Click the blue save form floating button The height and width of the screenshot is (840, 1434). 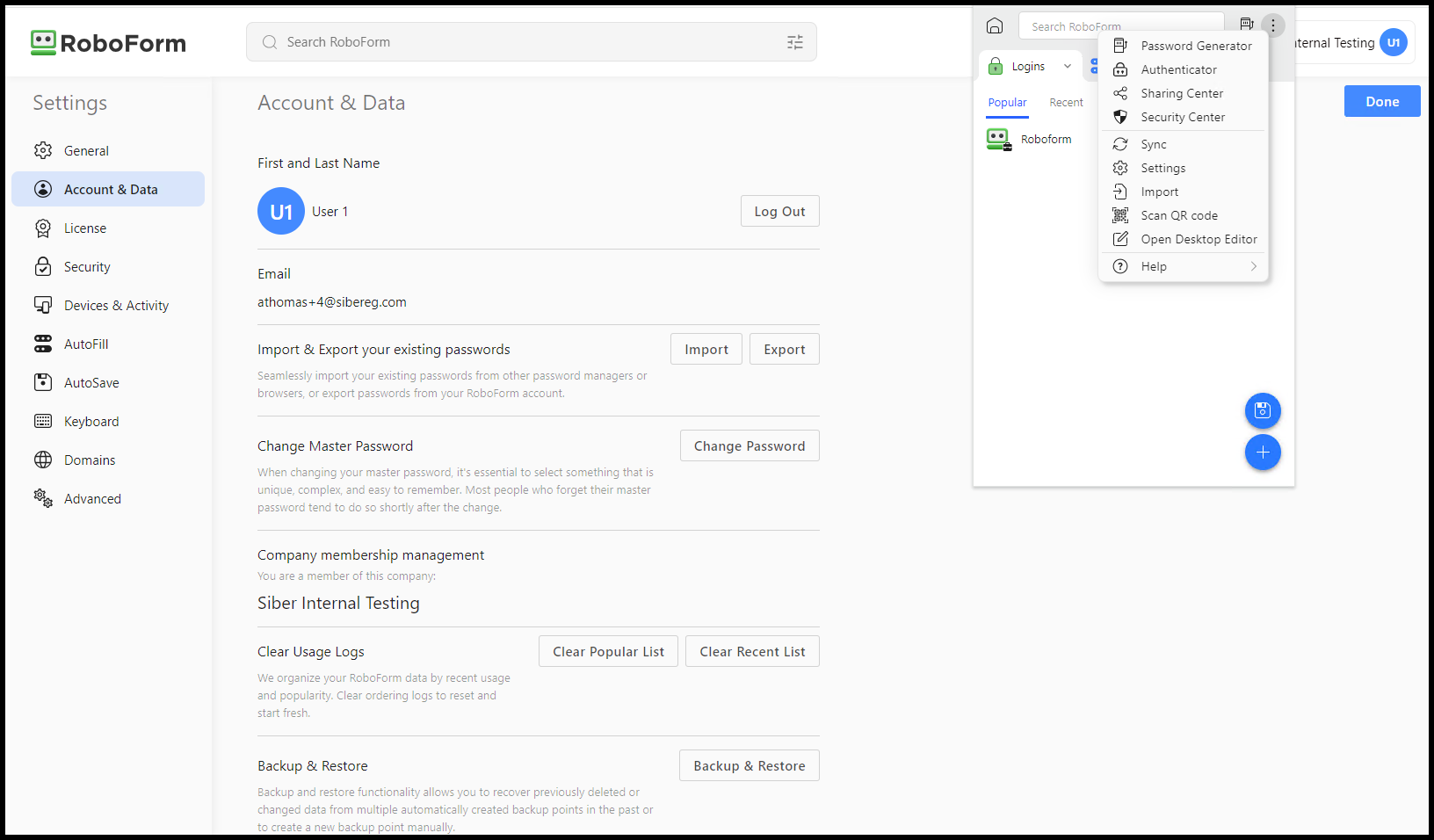pyautogui.click(x=1262, y=410)
